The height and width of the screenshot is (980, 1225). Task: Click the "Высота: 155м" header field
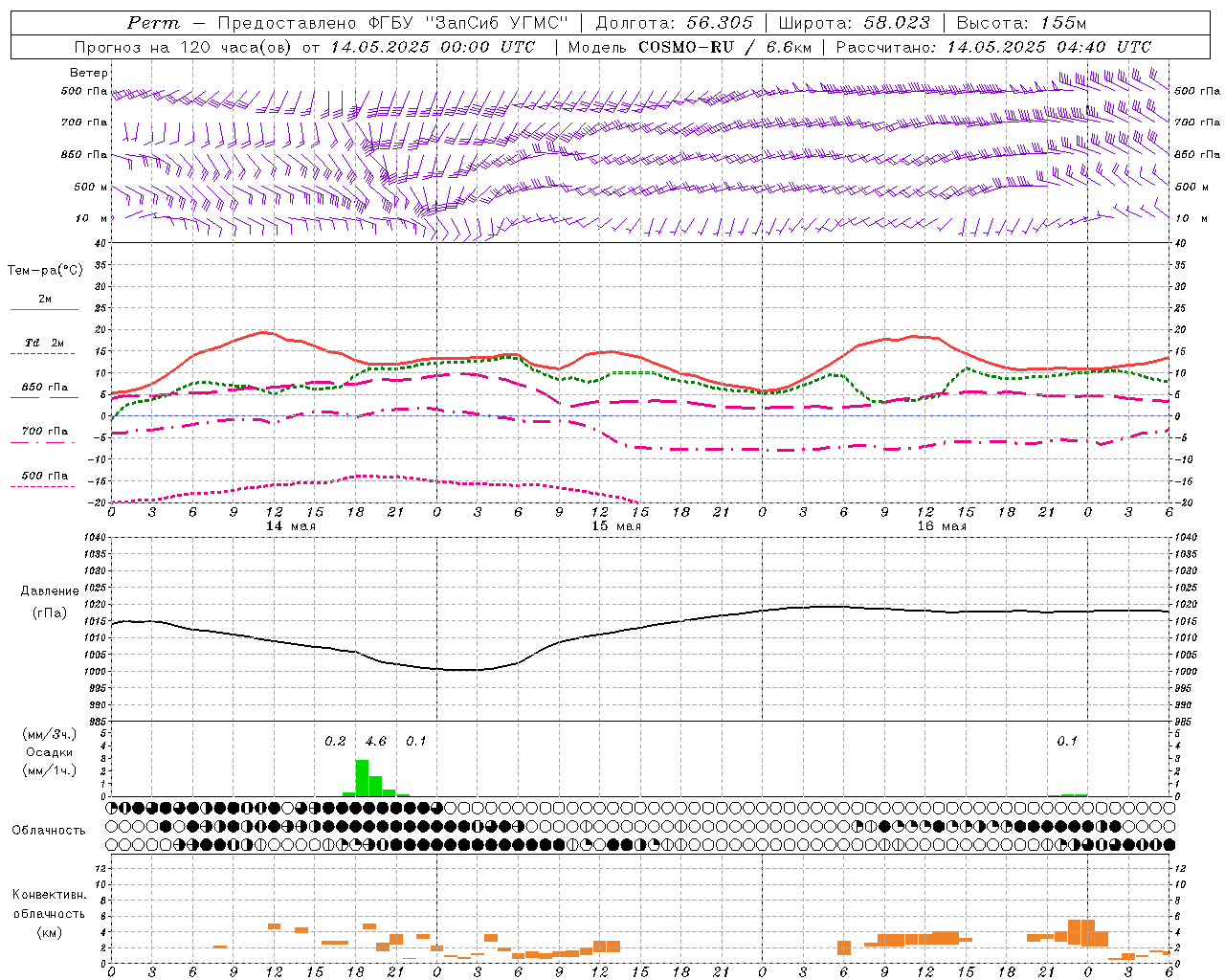[1021, 23]
